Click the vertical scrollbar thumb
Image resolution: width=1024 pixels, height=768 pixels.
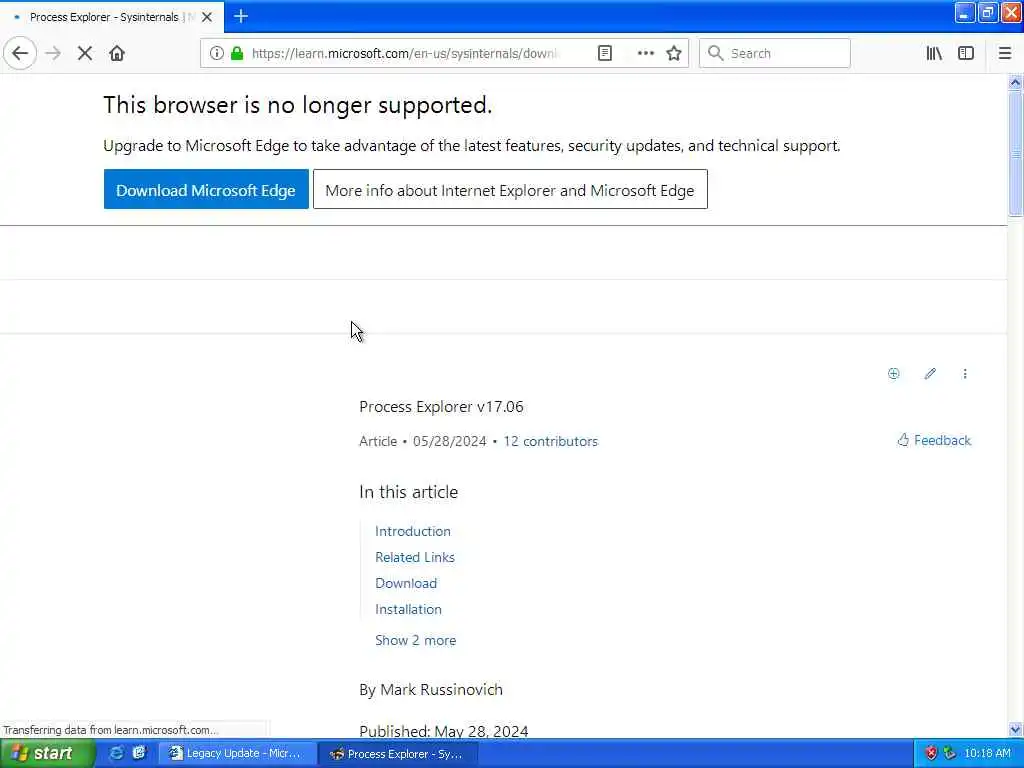[x=1015, y=153]
